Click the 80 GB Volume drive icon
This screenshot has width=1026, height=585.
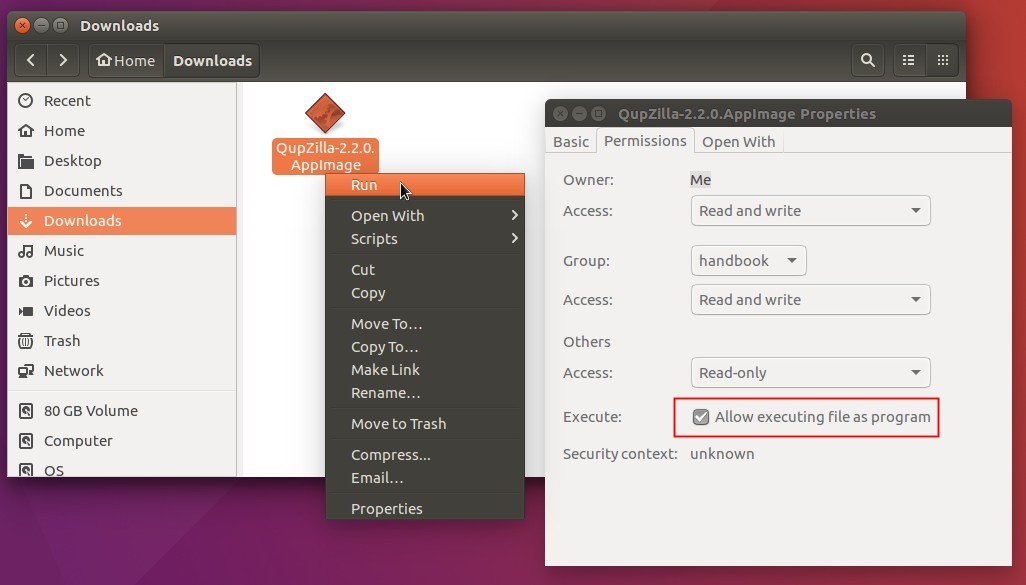pos(26,411)
